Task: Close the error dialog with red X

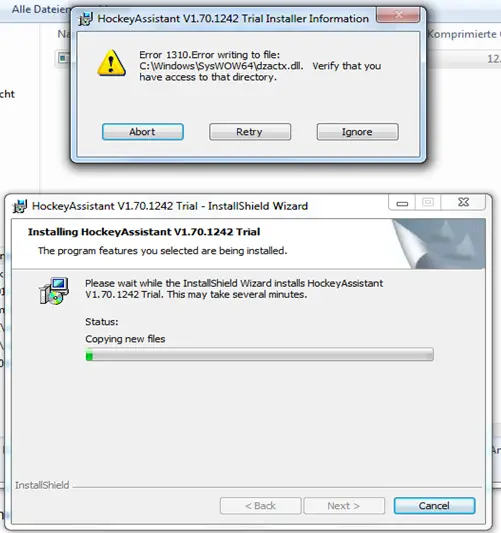Action: tap(398, 15)
